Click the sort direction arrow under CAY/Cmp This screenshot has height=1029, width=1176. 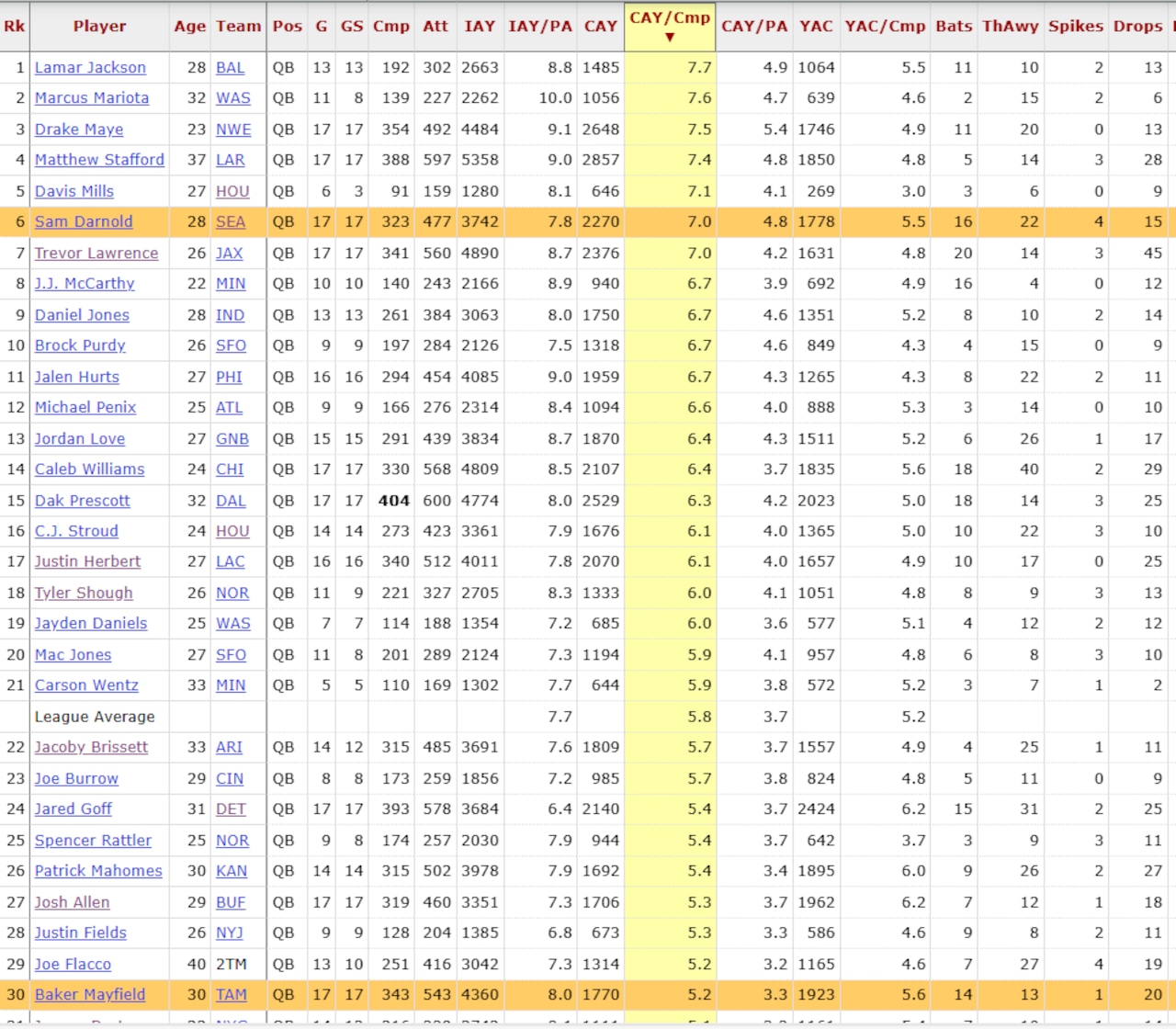[x=670, y=40]
